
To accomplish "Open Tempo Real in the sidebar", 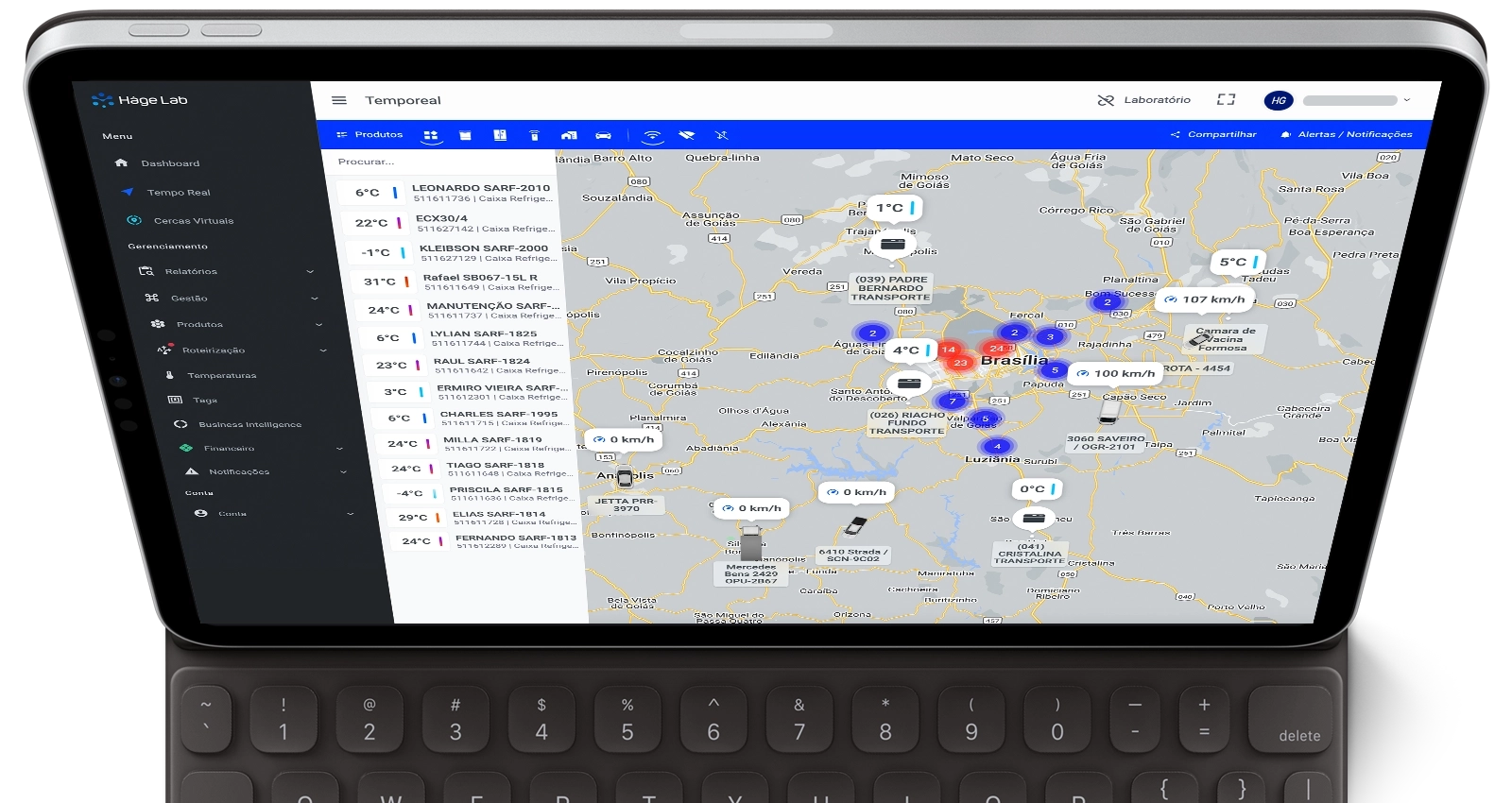I will pos(179,193).
